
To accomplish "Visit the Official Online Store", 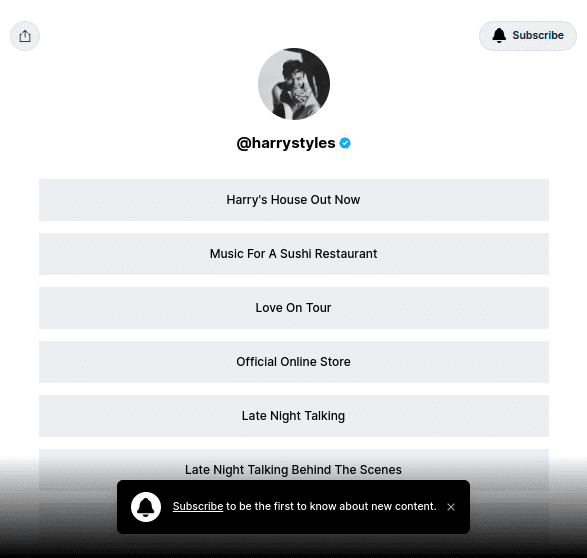I will click(294, 362).
